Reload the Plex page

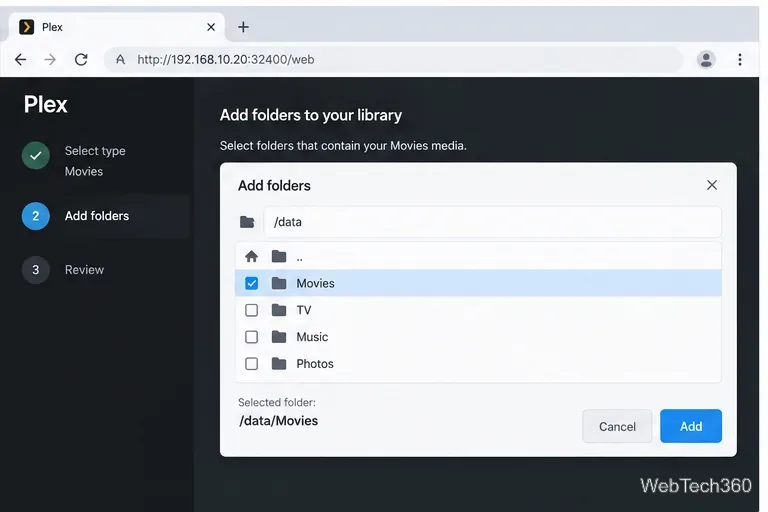81,60
